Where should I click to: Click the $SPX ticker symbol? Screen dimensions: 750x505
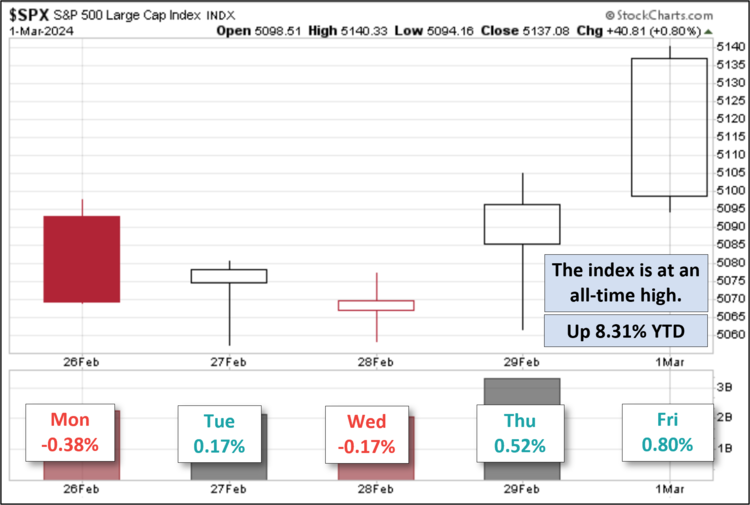[x=30, y=12]
